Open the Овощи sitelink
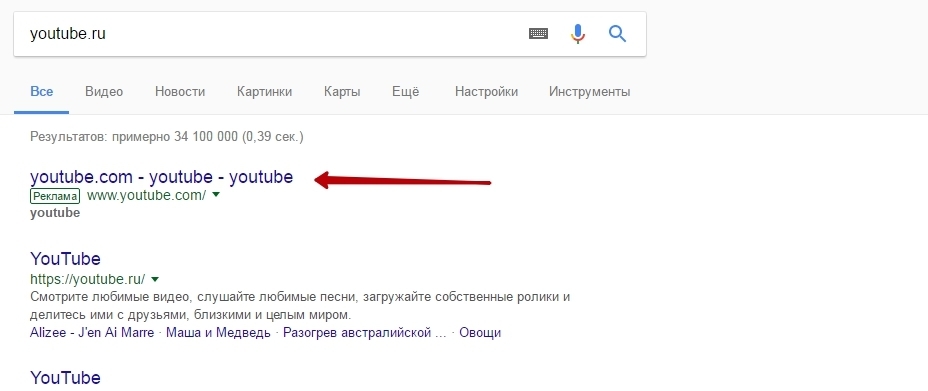Viewport: 928px width, 391px height. (x=480, y=332)
